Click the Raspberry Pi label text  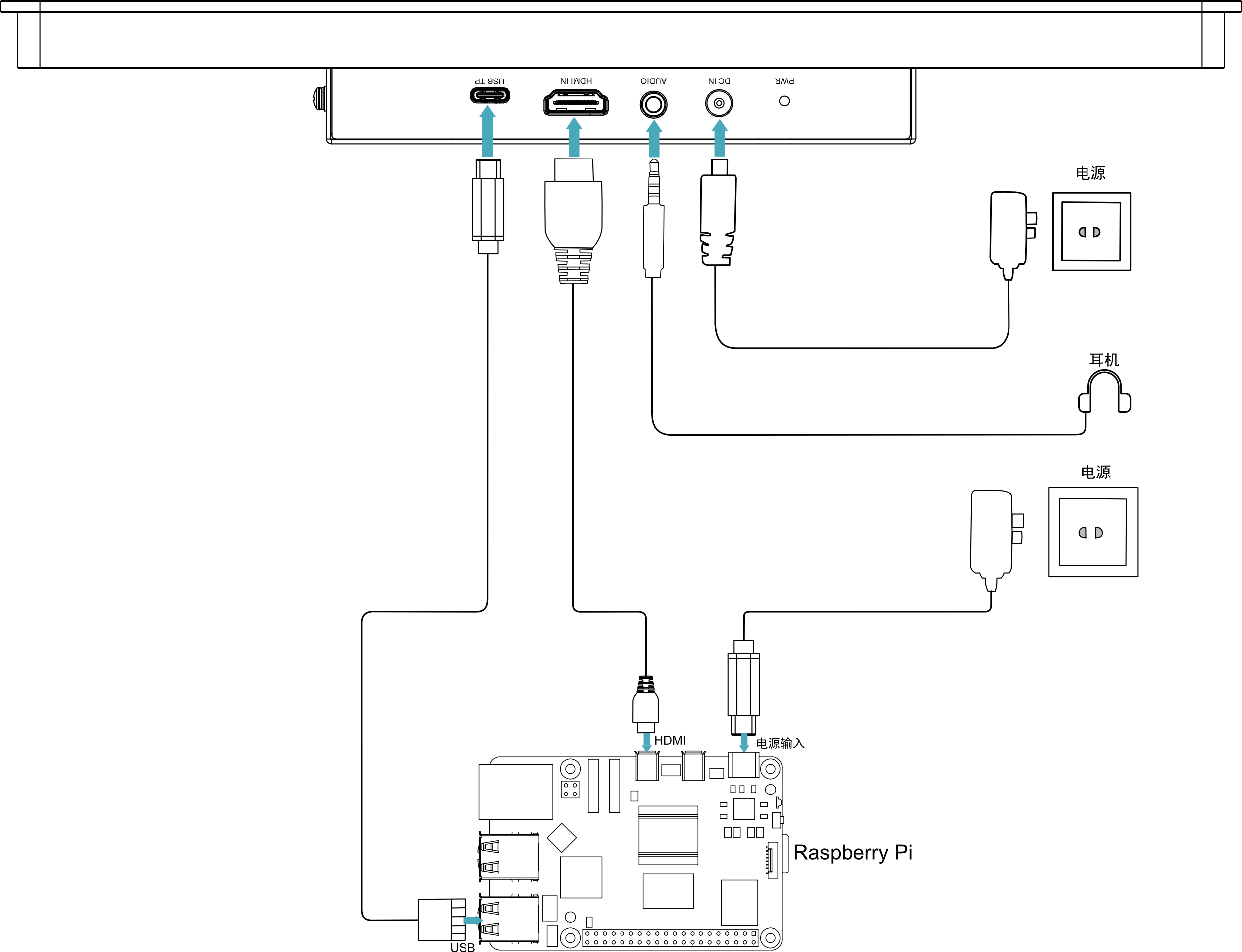pyautogui.click(x=853, y=853)
